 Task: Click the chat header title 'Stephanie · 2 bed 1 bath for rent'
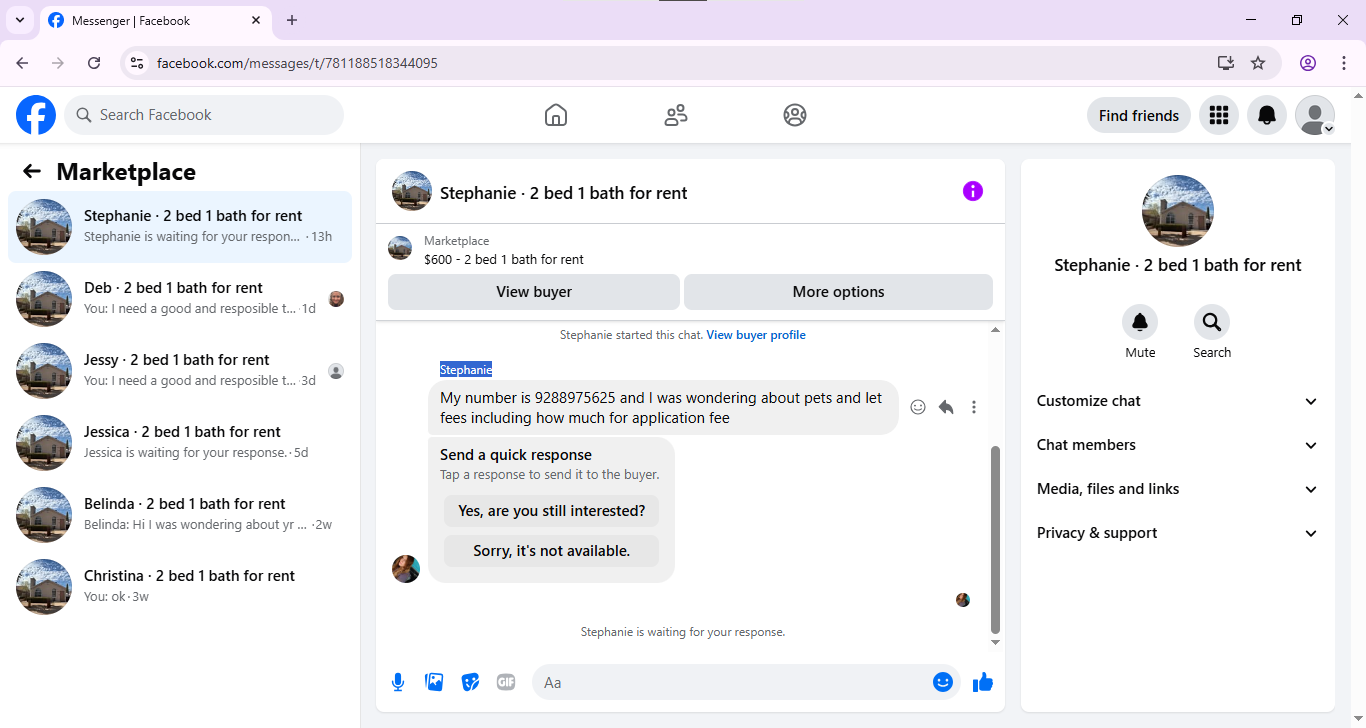[564, 193]
